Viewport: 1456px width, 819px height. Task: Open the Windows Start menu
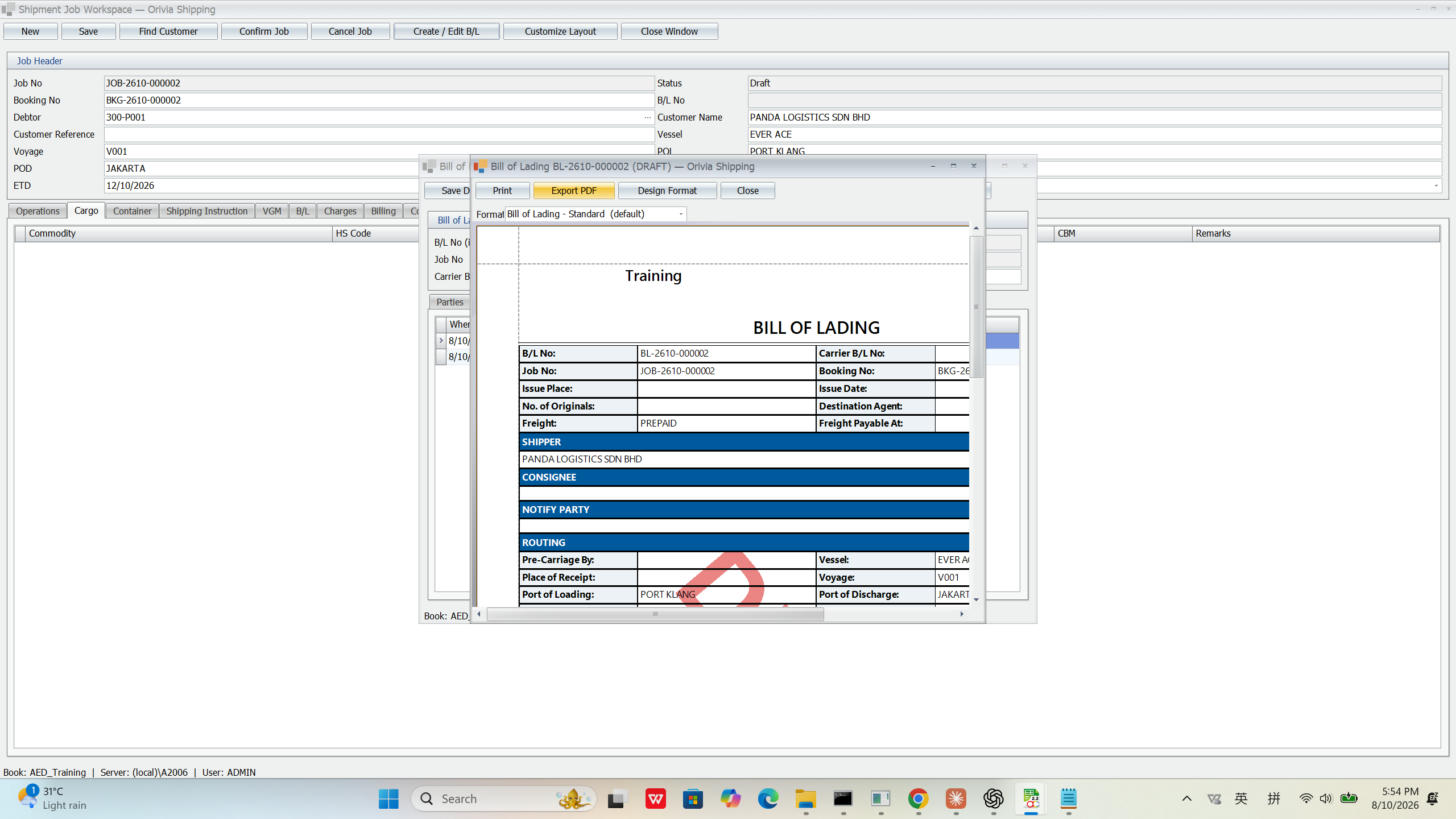[389, 798]
